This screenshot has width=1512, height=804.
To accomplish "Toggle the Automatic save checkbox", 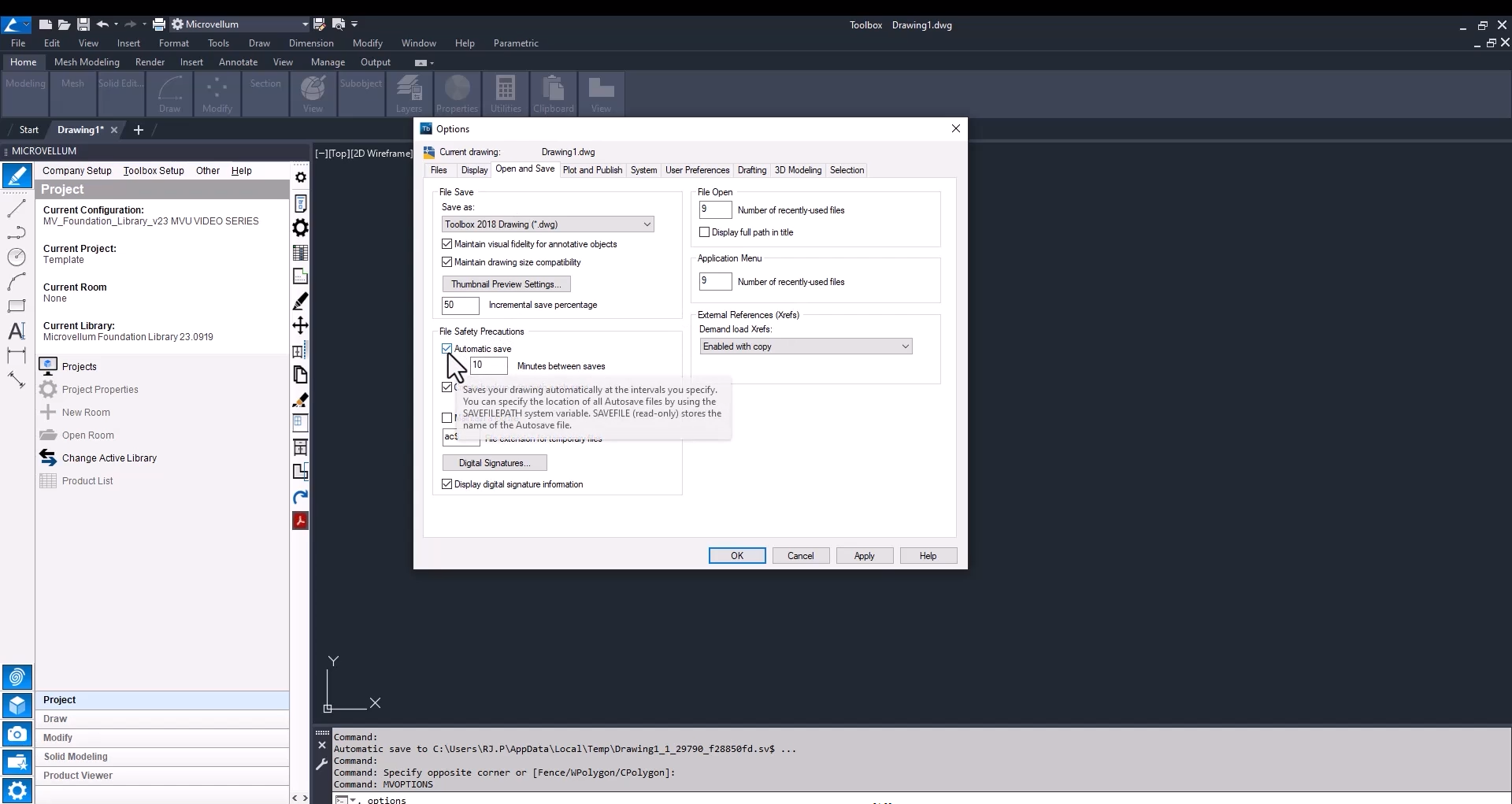I will pos(447,349).
